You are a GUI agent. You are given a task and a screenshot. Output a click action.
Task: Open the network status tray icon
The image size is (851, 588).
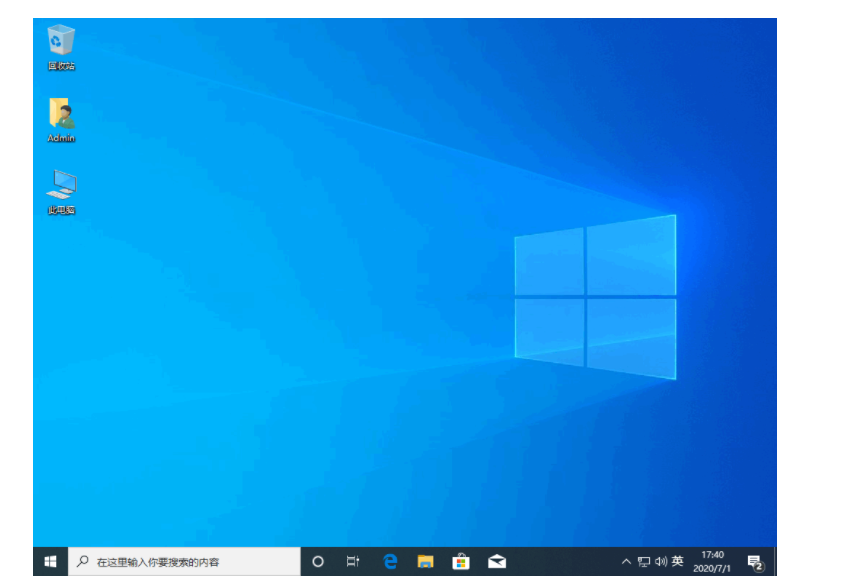[x=644, y=561]
